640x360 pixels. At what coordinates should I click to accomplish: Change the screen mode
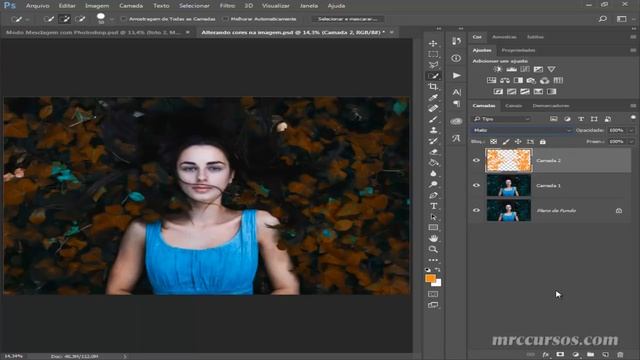pos(433,305)
